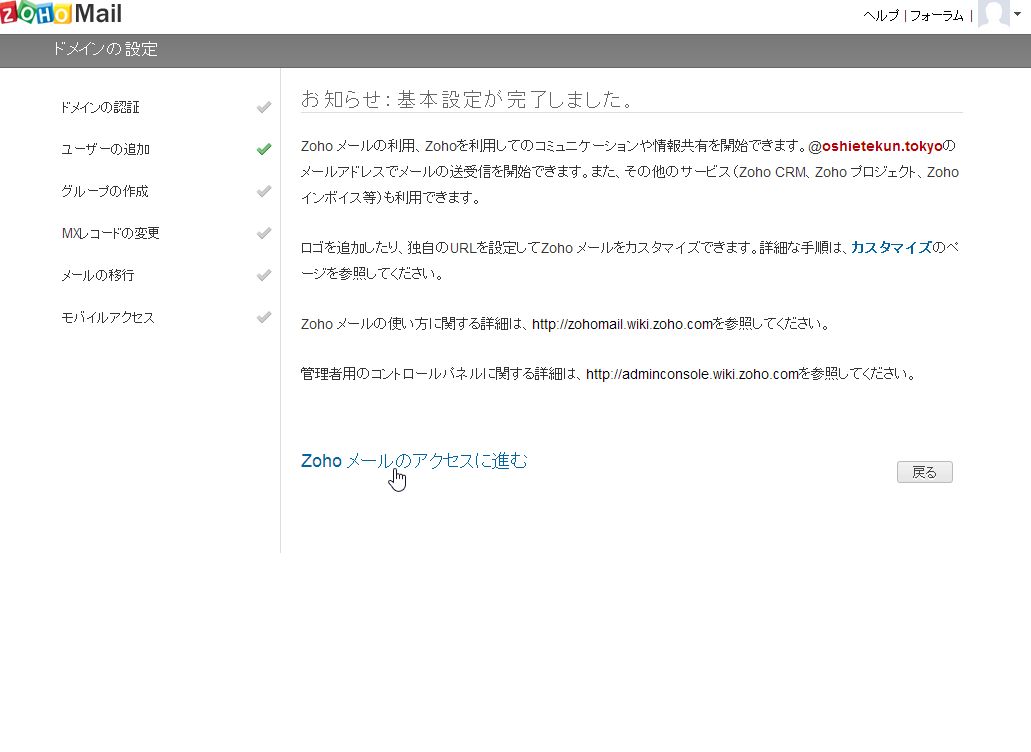Click the green checkmark next to ユーザーの追加
1031x752 pixels.
(x=264, y=149)
